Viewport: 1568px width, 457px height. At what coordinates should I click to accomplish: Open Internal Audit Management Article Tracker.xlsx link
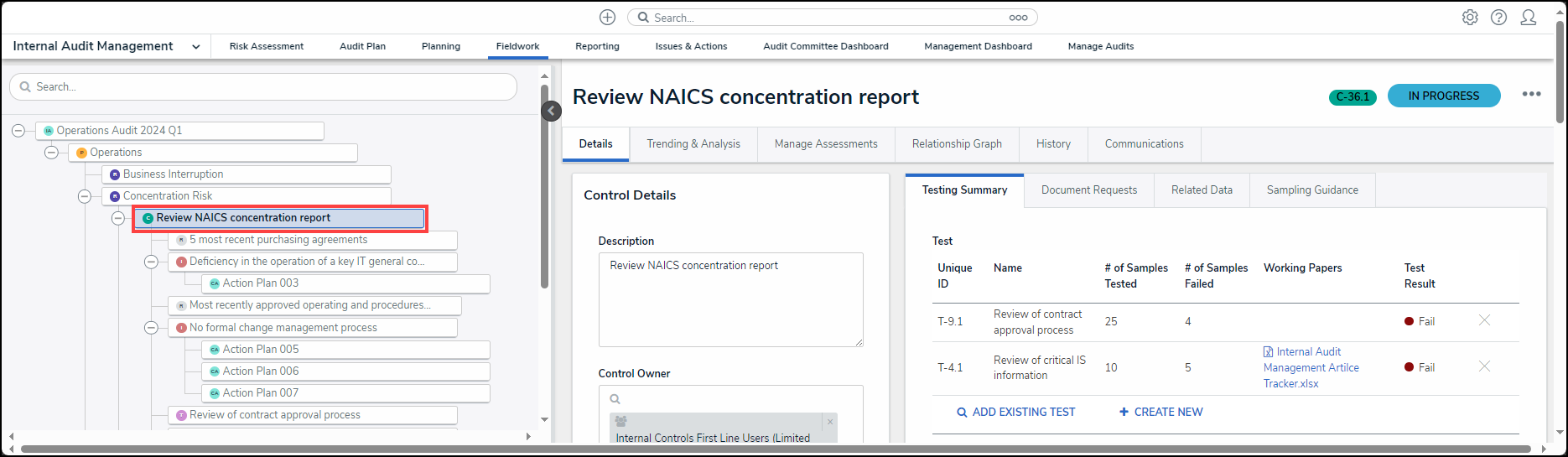[x=1311, y=368]
